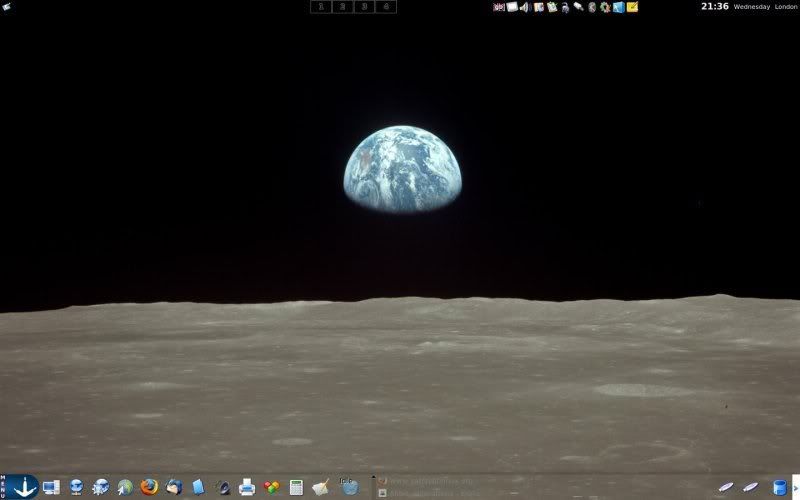Image resolution: width=800 pixels, height=500 pixels.
Task: Collapse the bottom panel with the right-edge arrow
Action: point(796,487)
